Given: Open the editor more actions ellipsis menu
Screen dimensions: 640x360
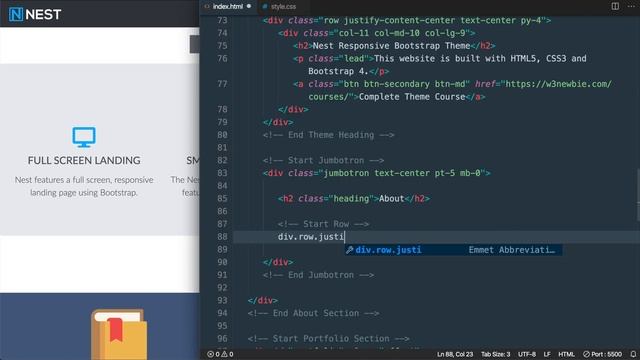Looking at the screenshot, I should pyautogui.click(x=631, y=6).
